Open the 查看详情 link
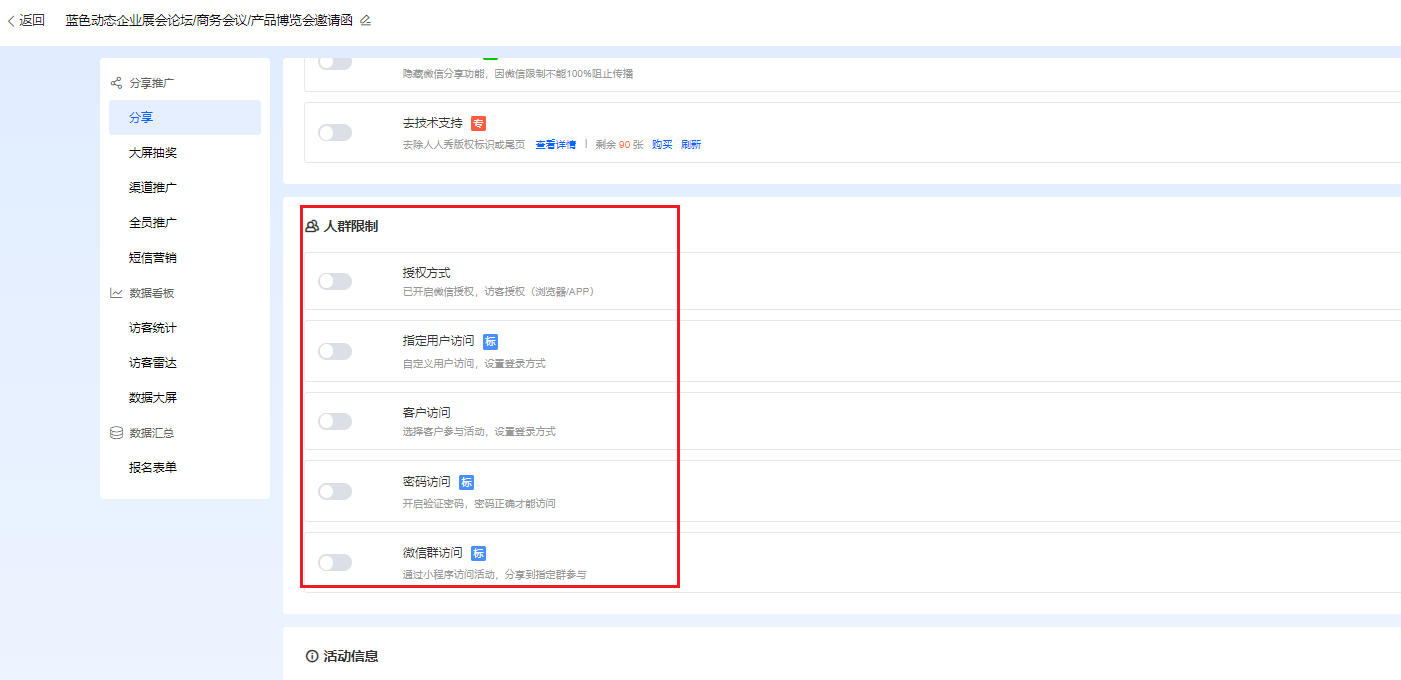This screenshot has height=680, width=1401. pos(555,145)
